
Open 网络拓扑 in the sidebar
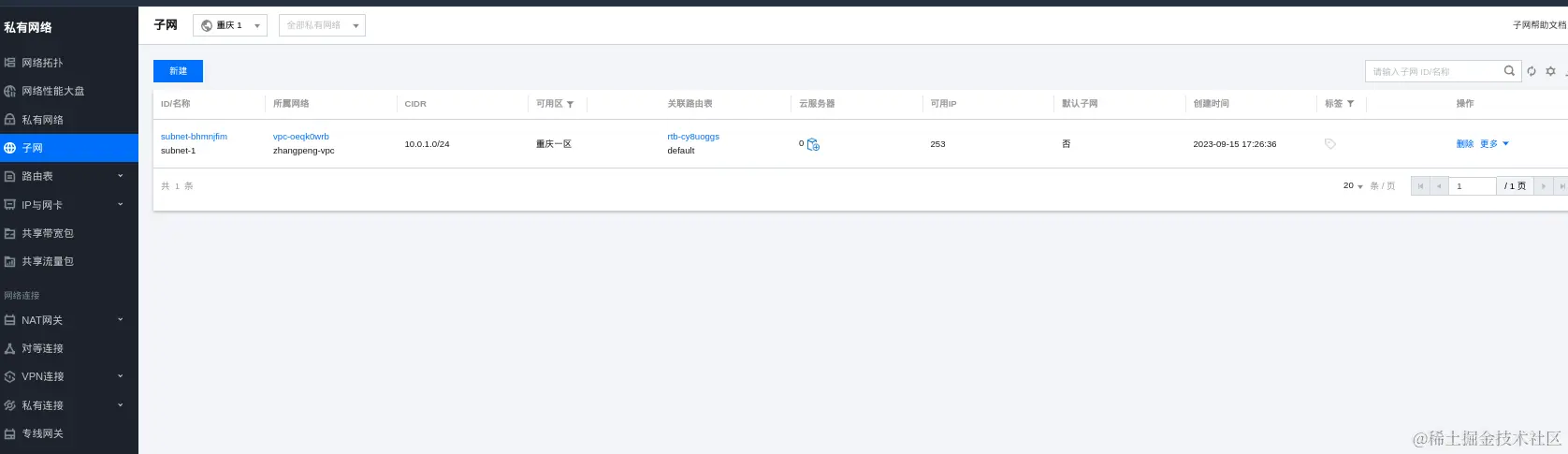pyautogui.click(x=69, y=63)
